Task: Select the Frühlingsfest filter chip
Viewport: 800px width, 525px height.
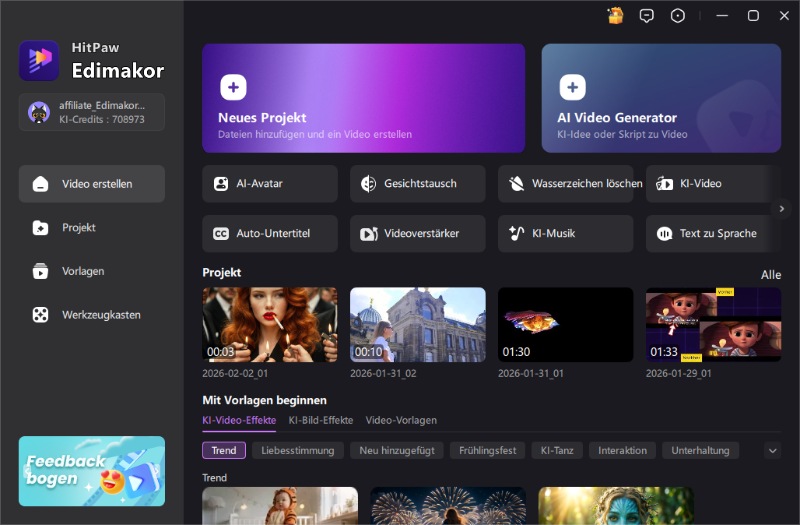Action: coord(487,451)
